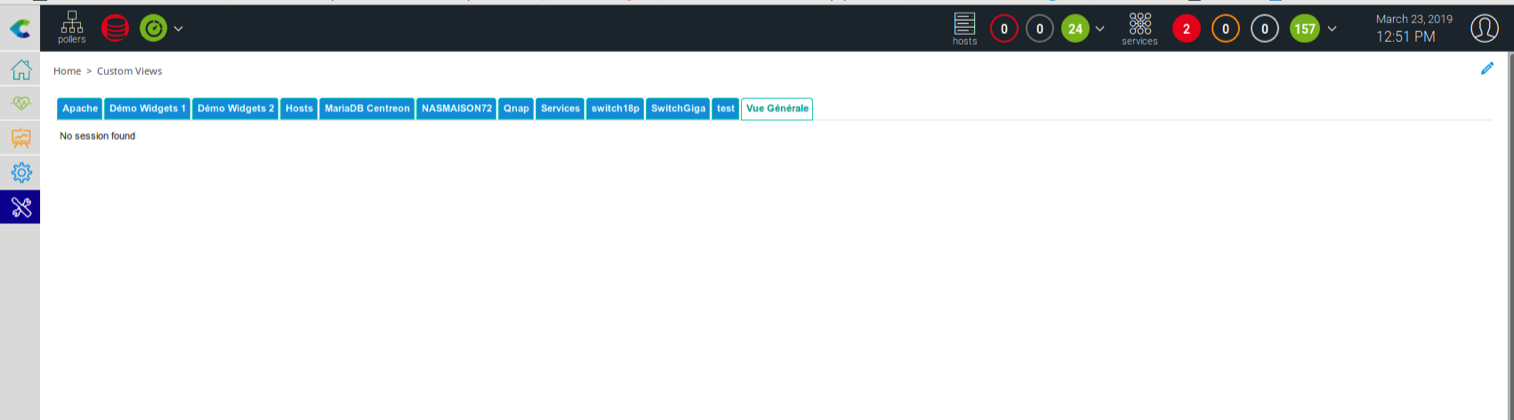The image size is (1514, 420).
Task: Select the Démo Widgets 2 tab
Action: [x=236, y=108]
